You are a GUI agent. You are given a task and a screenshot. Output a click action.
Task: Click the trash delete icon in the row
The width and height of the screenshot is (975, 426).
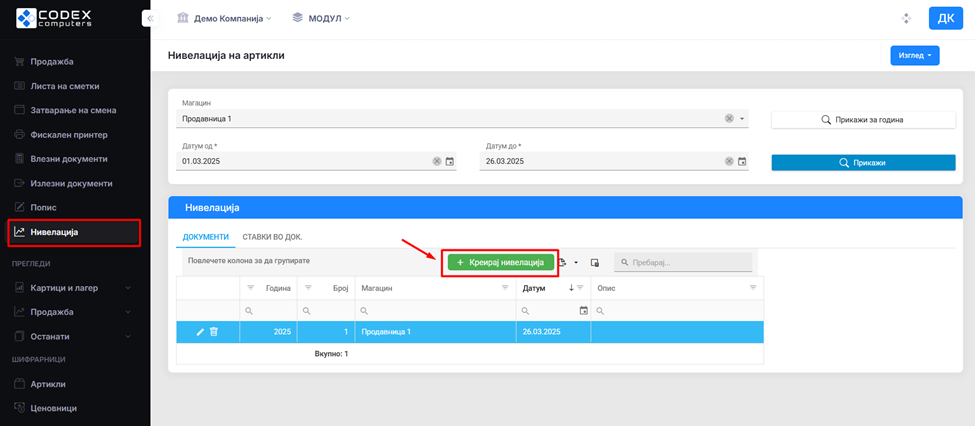pyautogui.click(x=214, y=332)
